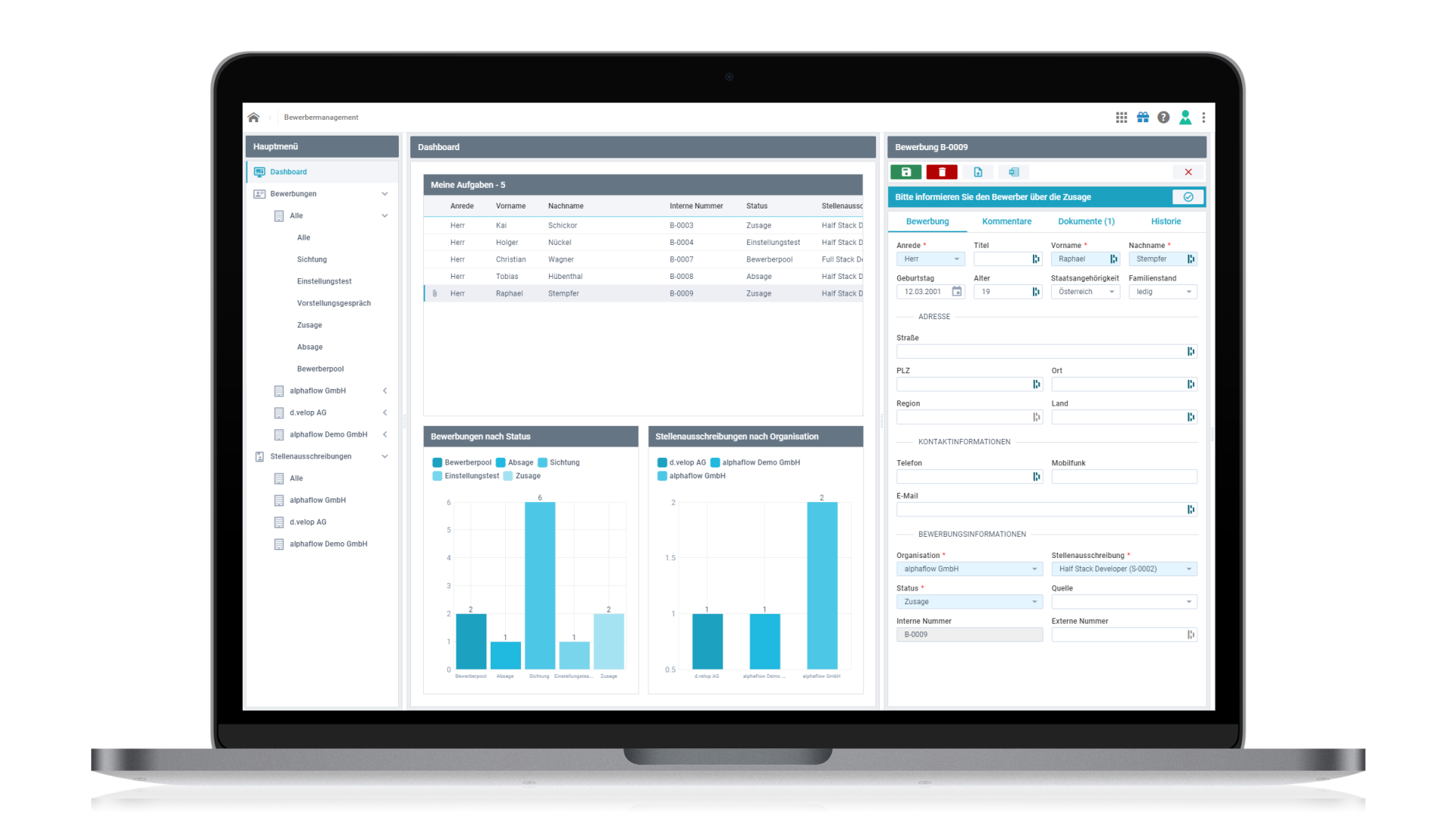Click the blue gift icon for new features
Viewport: 1456px width, 837px height.
click(x=1143, y=118)
